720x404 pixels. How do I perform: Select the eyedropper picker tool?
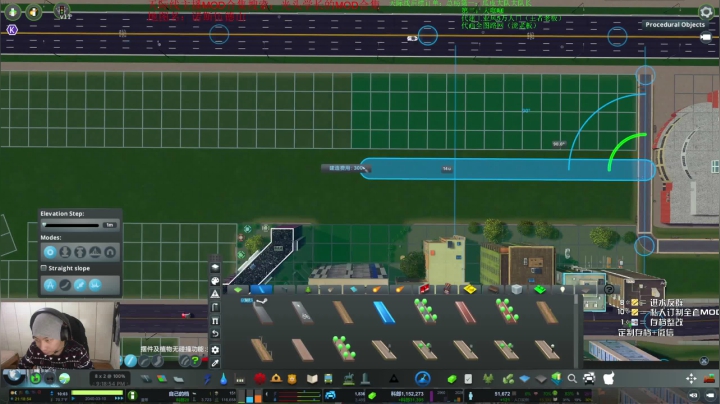[215, 363]
